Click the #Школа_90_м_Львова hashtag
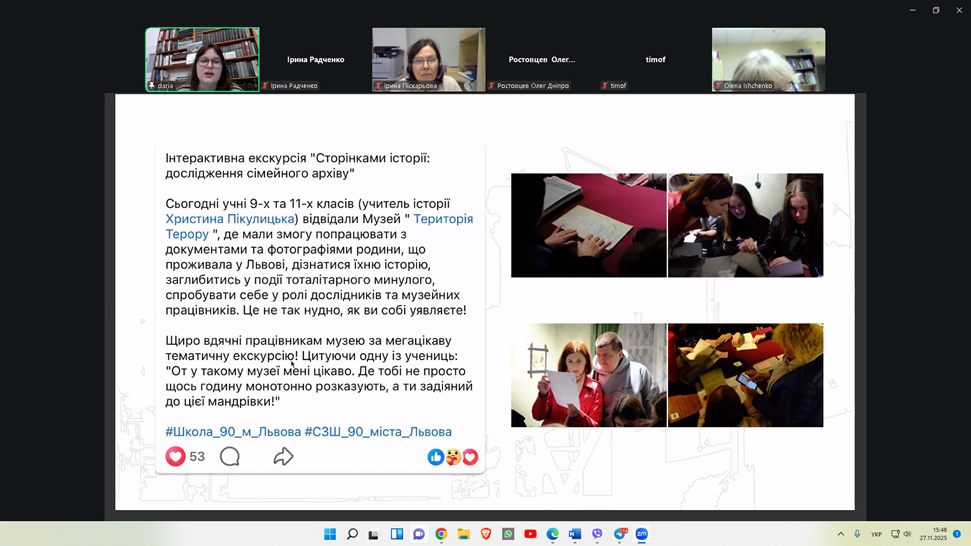This screenshot has width=971, height=546. [x=233, y=432]
